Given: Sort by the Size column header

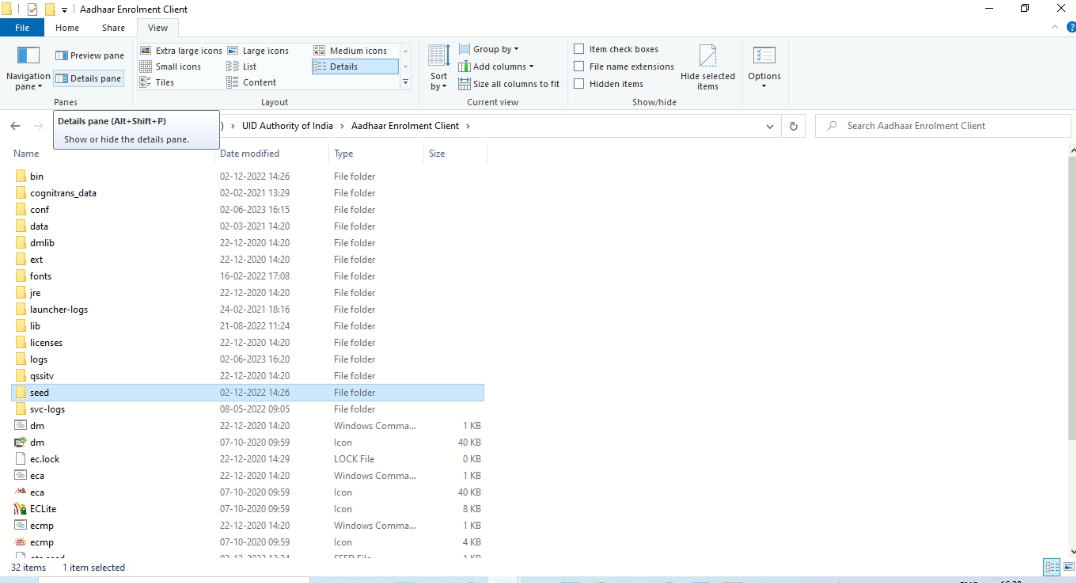Looking at the screenshot, I should click(x=437, y=154).
